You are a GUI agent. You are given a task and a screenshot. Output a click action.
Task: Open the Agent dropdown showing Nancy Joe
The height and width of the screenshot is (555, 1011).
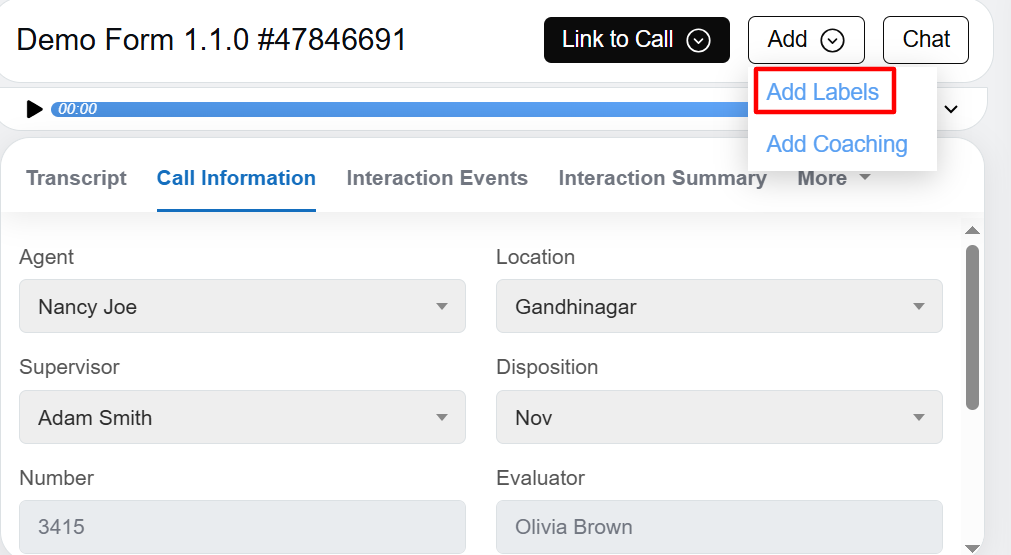pyautogui.click(x=242, y=307)
